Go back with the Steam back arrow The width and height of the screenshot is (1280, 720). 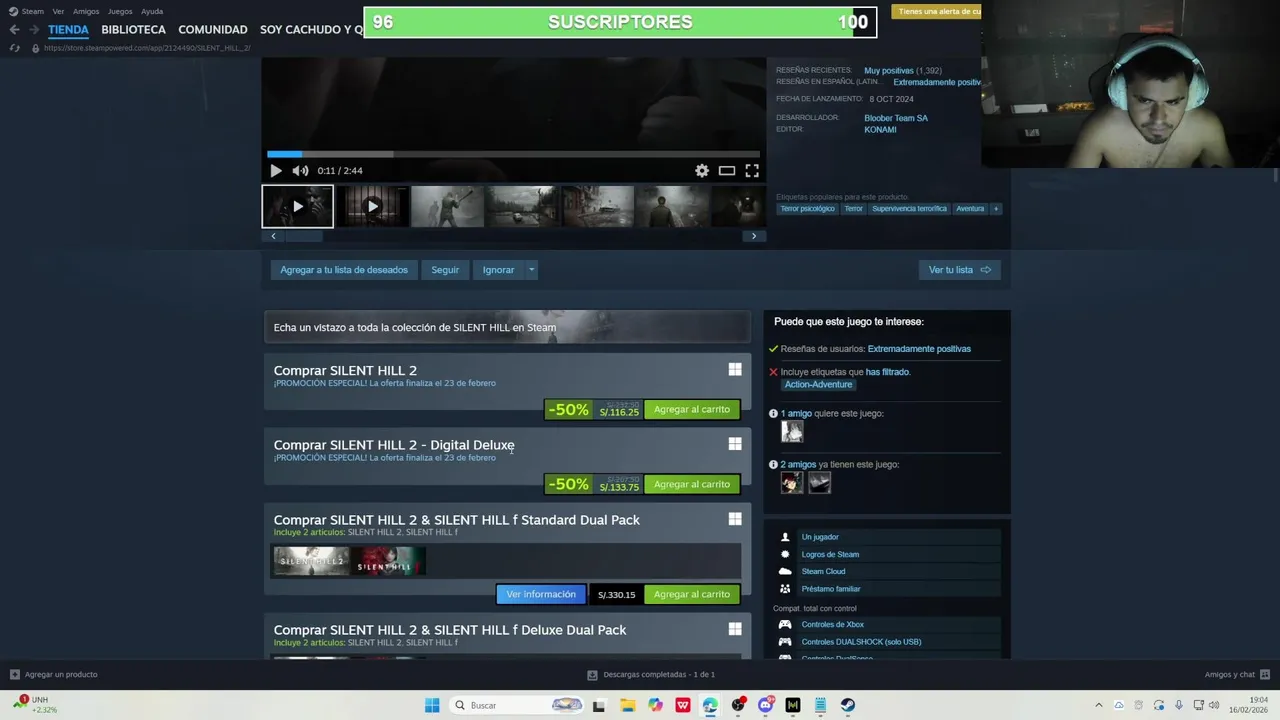pyautogui.click(x=14, y=30)
